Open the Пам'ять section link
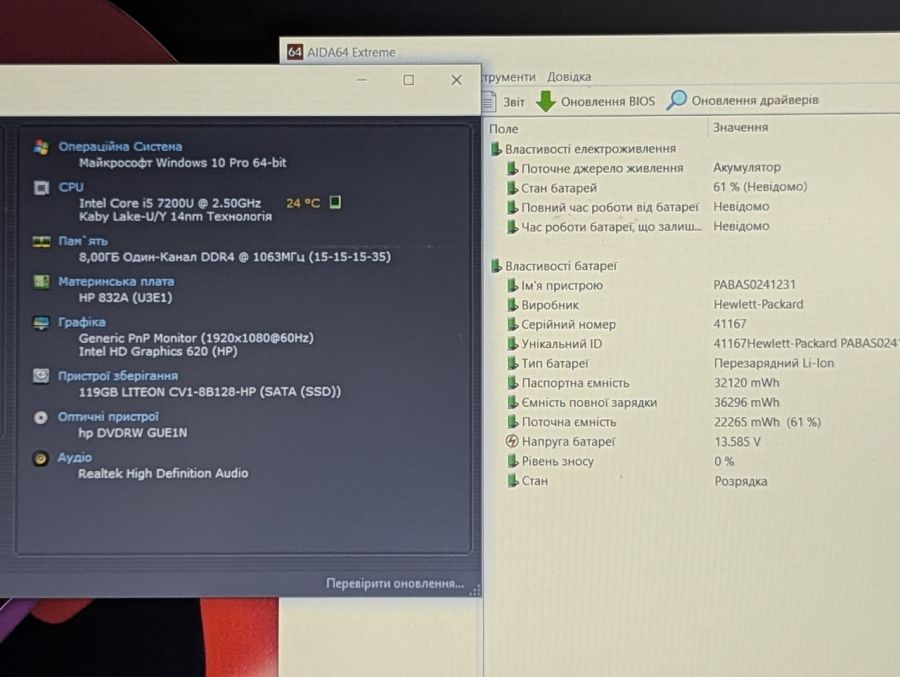Viewport: 900px width, 677px height. (83, 241)
